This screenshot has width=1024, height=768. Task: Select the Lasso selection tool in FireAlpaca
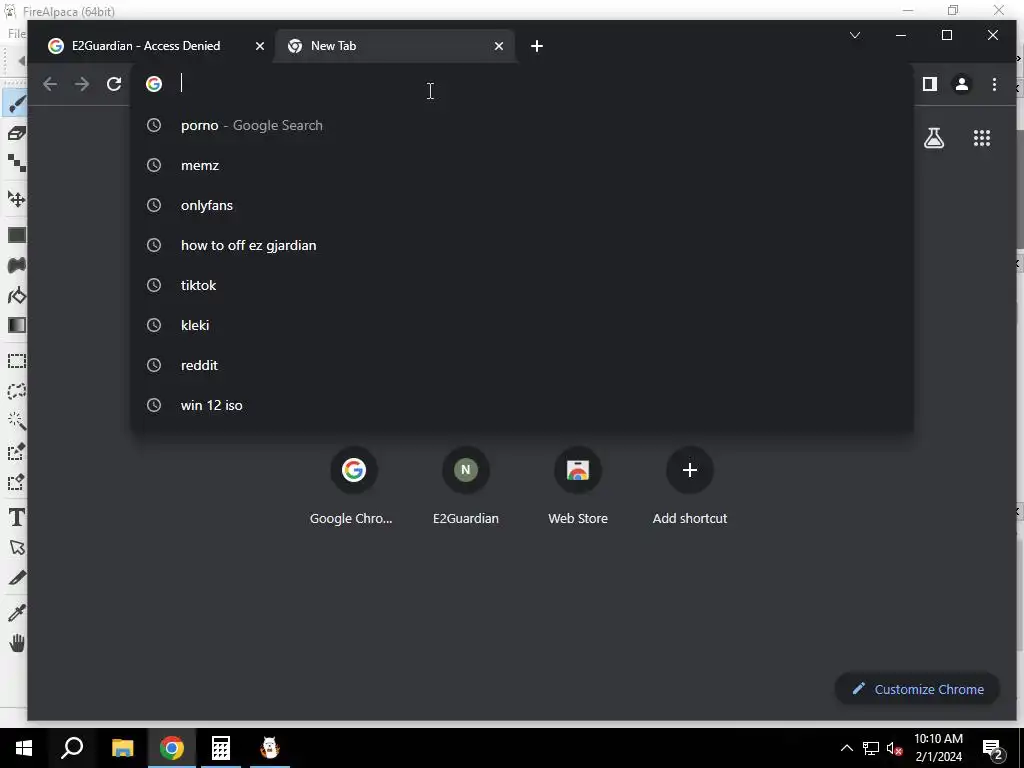point(16,391)
